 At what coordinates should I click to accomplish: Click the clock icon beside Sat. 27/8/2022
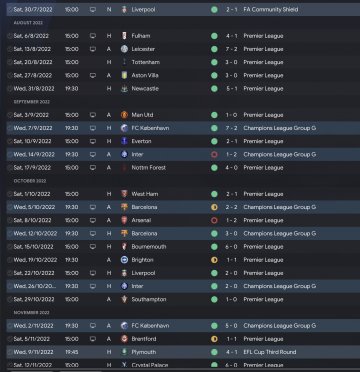coord(10,75)
